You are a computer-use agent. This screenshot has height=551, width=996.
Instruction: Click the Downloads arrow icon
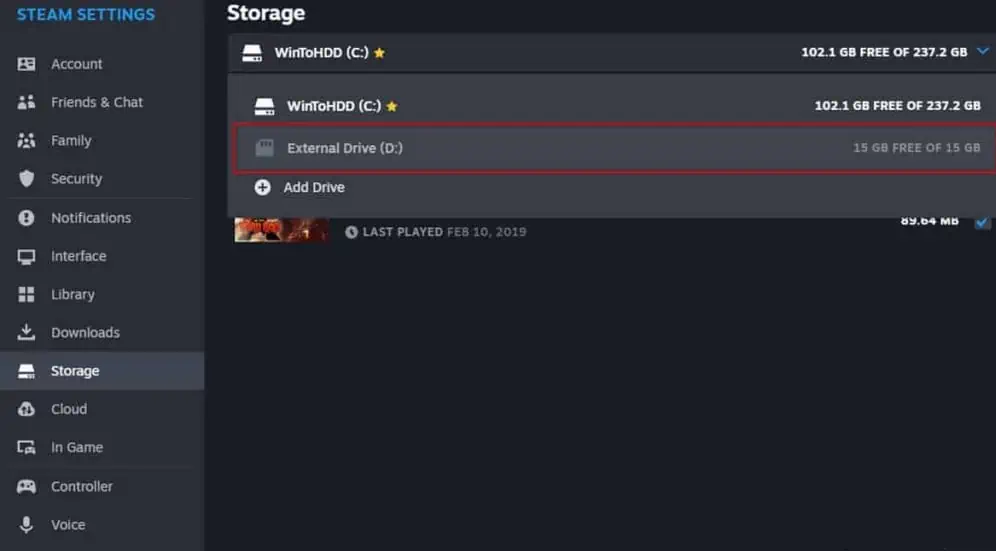point(27,332)
